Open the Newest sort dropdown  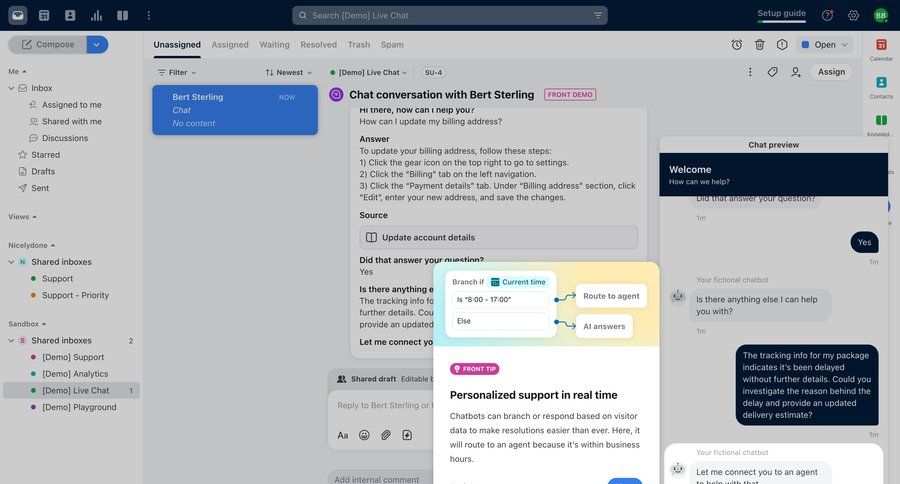coord(289,72)
